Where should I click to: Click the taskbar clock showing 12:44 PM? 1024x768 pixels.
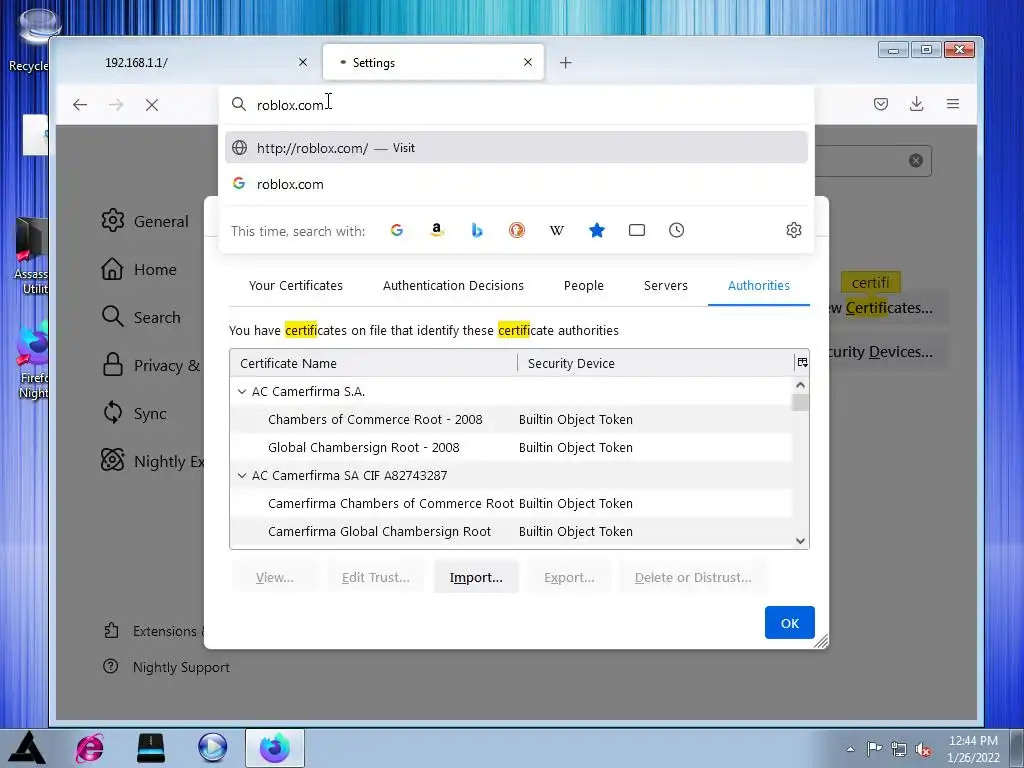tap(973, 748)
